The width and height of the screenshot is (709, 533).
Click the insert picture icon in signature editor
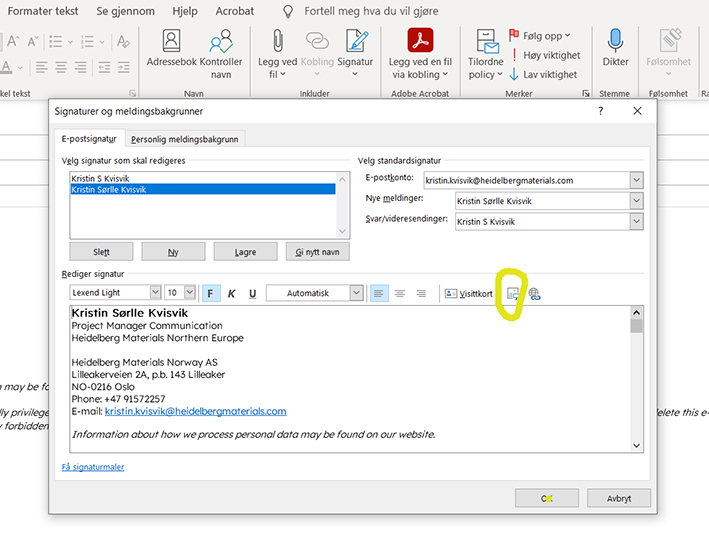513,293
